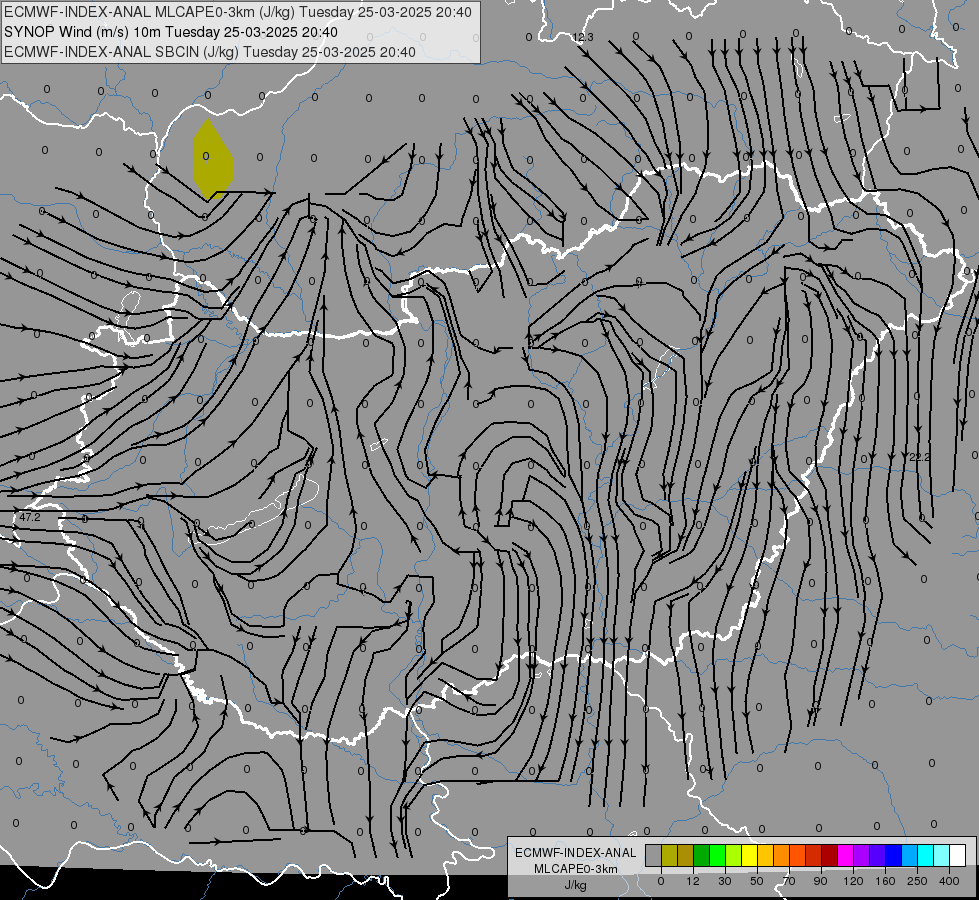This screenshot has height=900, width=979.
Task: Click the legend title ECMWF-INDEX-ANAL
Action: pyautogui.click(x=576, y=853)
